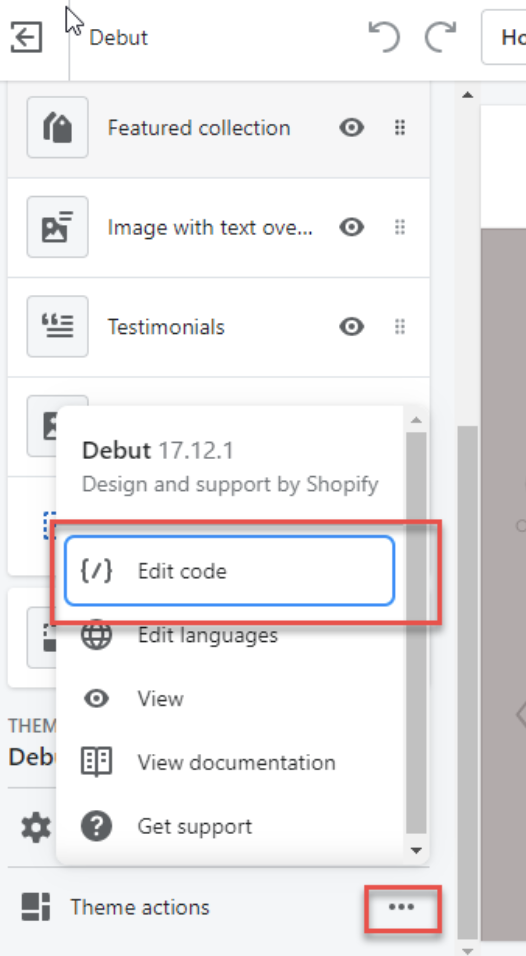526x956 pixels.
Task: Choose Edit code from menu
Action: click(x=230, y=571)
